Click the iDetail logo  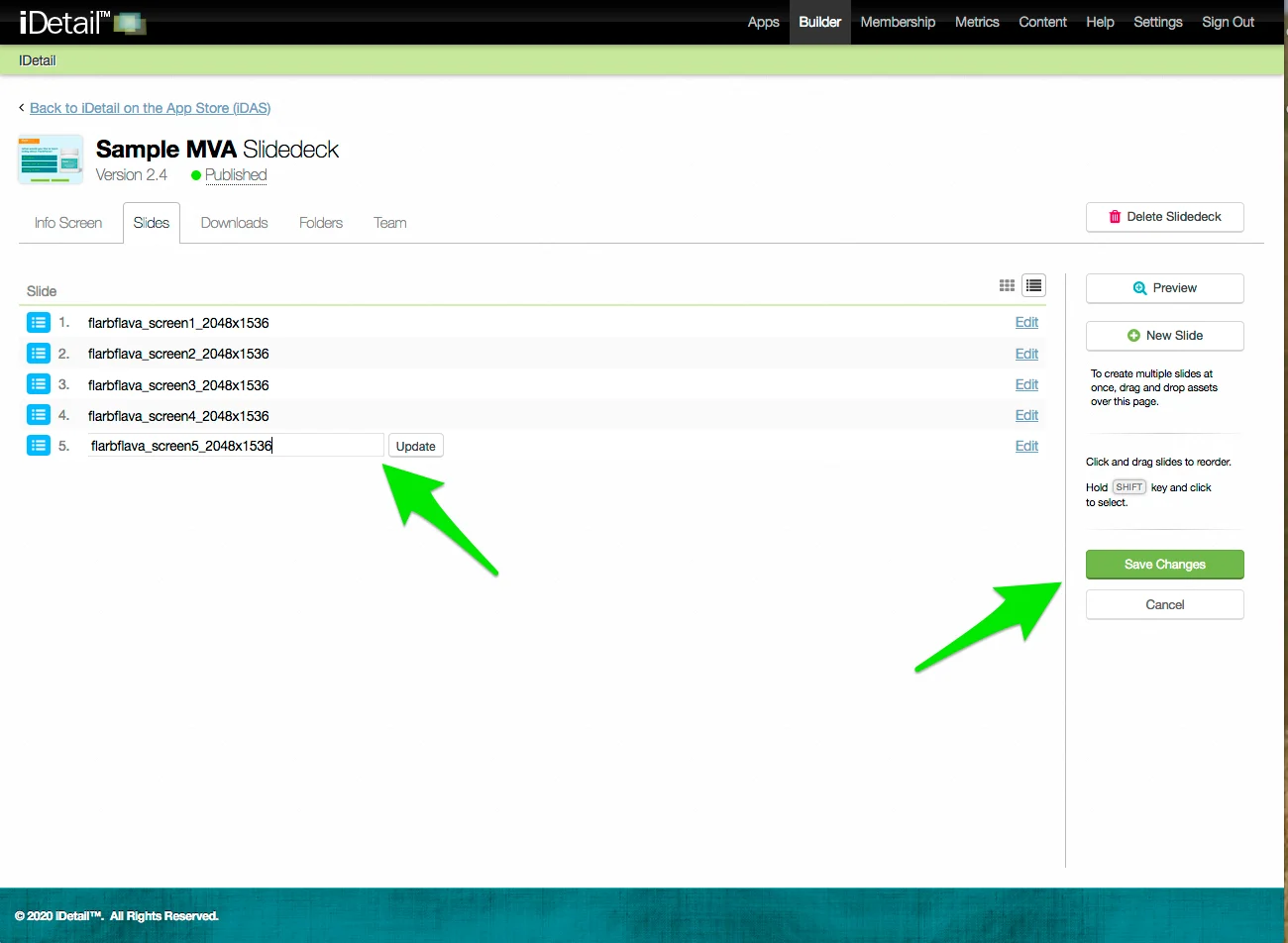[82, 22]
